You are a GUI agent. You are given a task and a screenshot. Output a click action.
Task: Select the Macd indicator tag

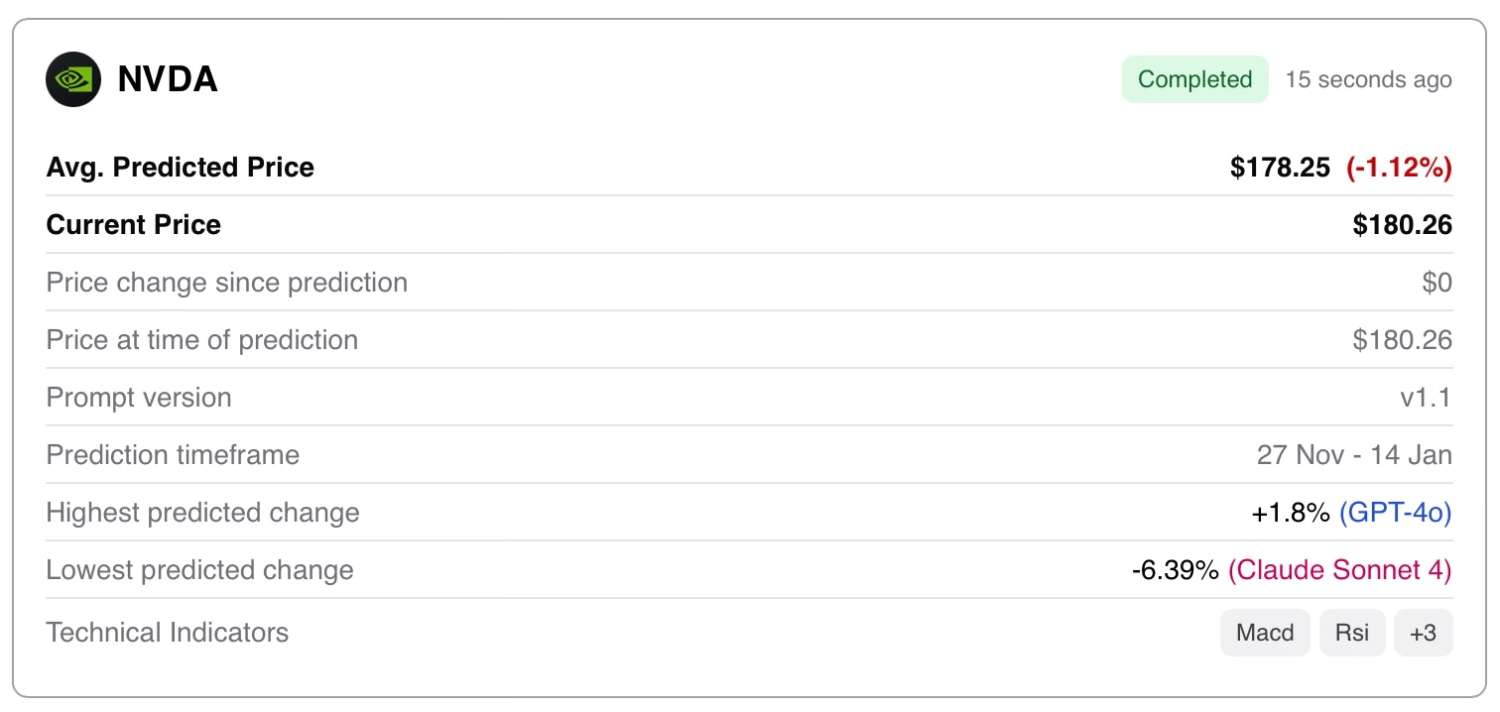pos(1264,633)
